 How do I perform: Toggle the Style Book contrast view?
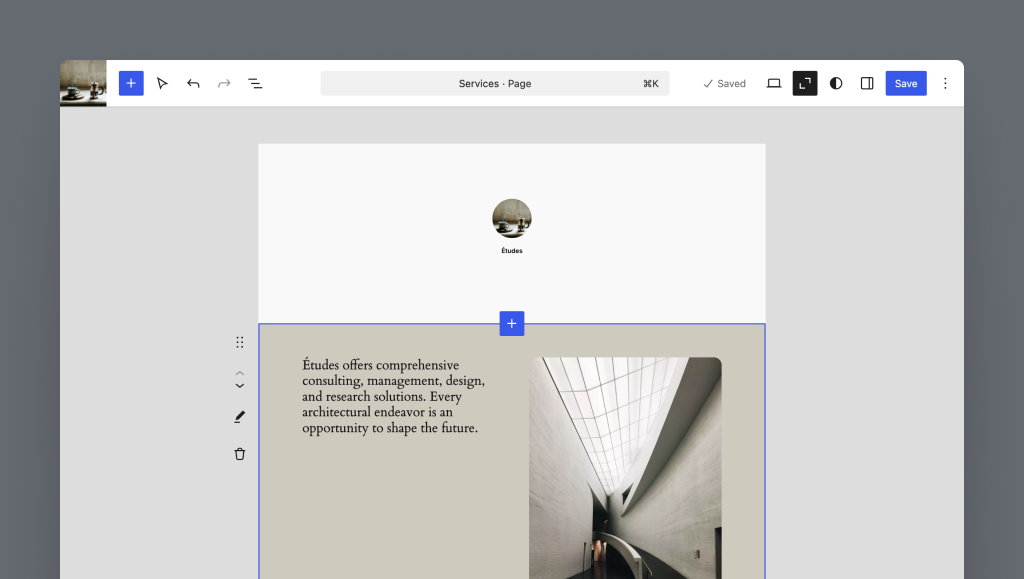tap(835, 83)
